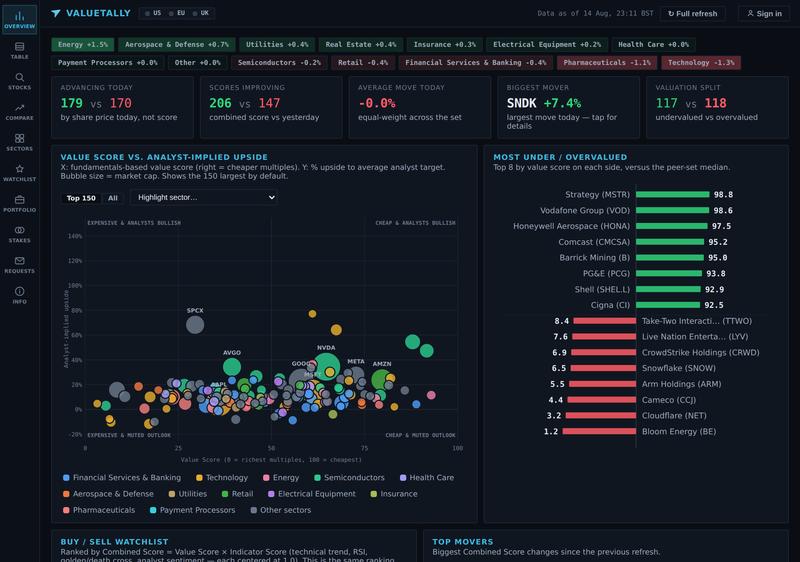Viewport: 800px width, 562px height.
Task: Click Vodafone Group (VOD) row
Action: coord(636,210)
